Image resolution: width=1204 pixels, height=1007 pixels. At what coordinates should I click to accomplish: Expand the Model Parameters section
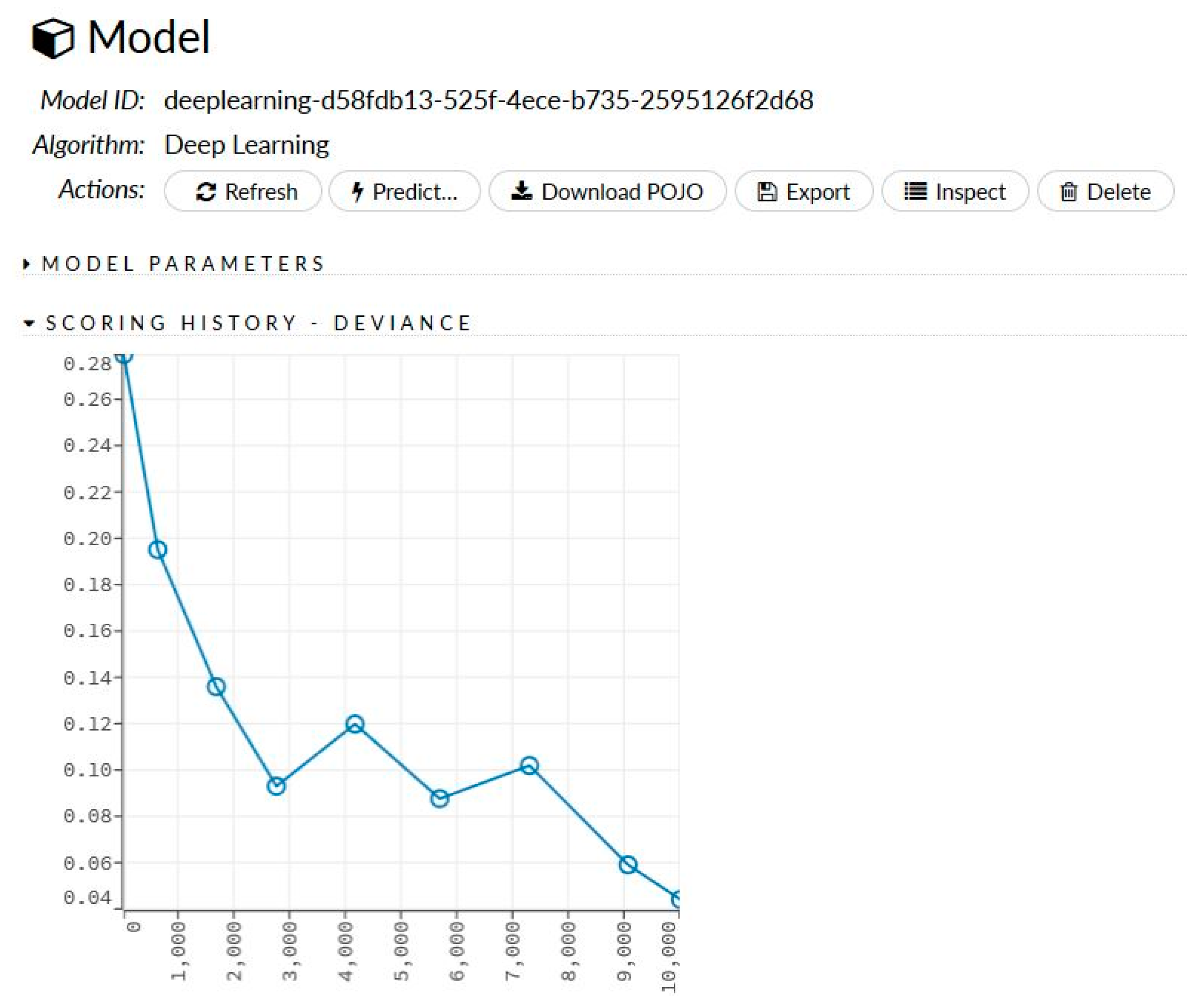tap(27, 264)
